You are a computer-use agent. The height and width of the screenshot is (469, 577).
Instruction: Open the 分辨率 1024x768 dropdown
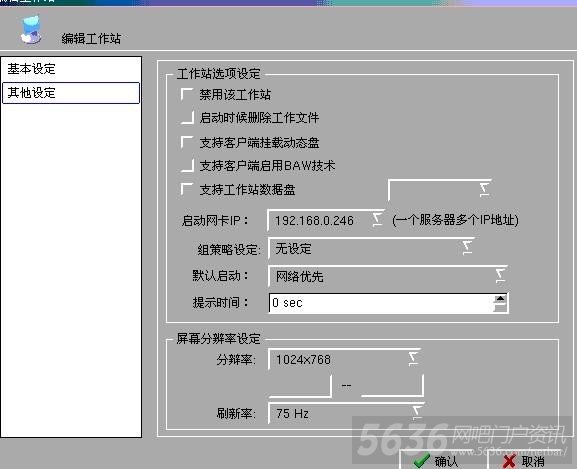click(x=414, y=359)
